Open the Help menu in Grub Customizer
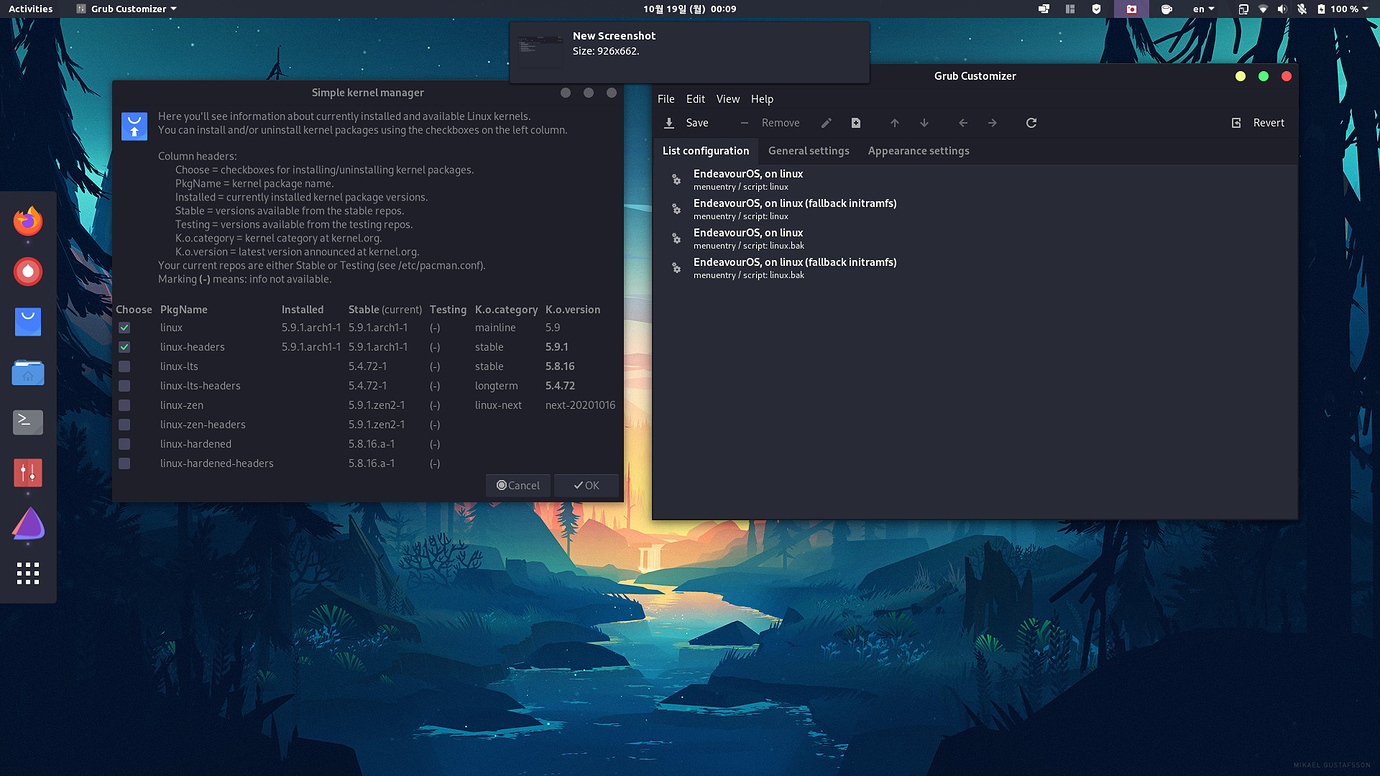This screenshot has width=1380, height=776. 762,99
